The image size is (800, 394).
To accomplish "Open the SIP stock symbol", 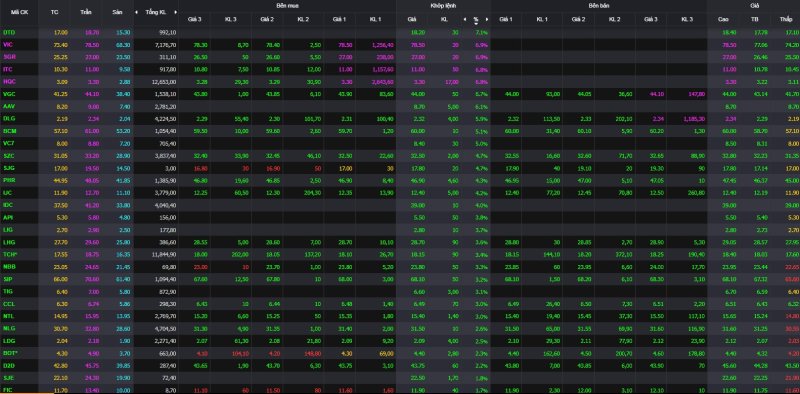I will point(8,279).
